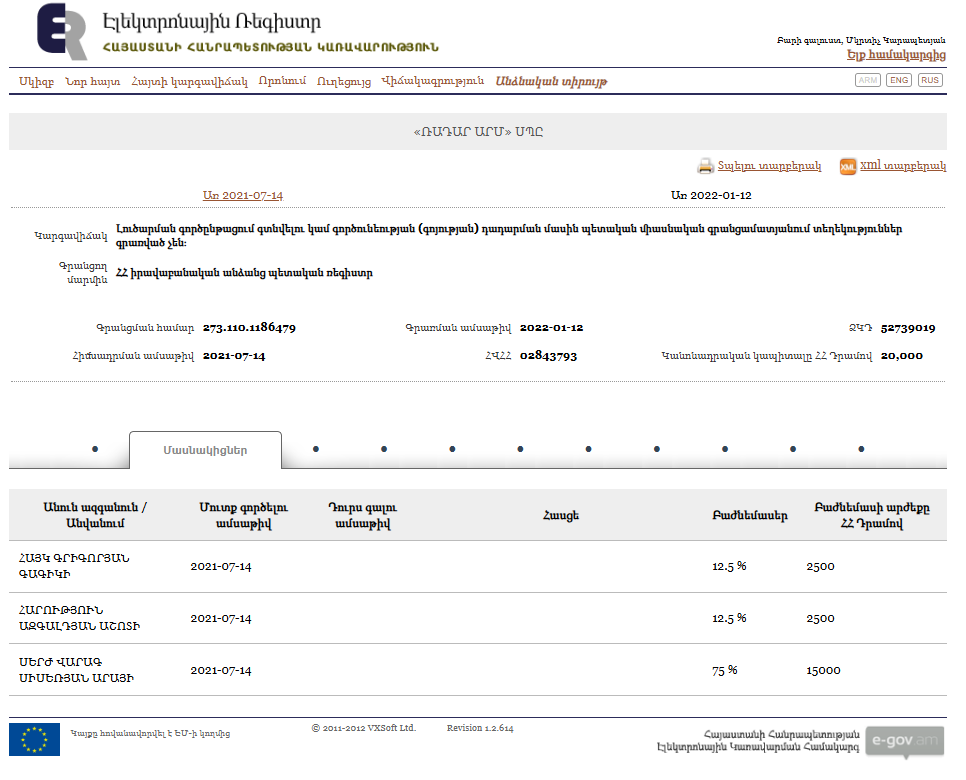Open the Վիճակագրություն menu item

click(x=432, y=81)
